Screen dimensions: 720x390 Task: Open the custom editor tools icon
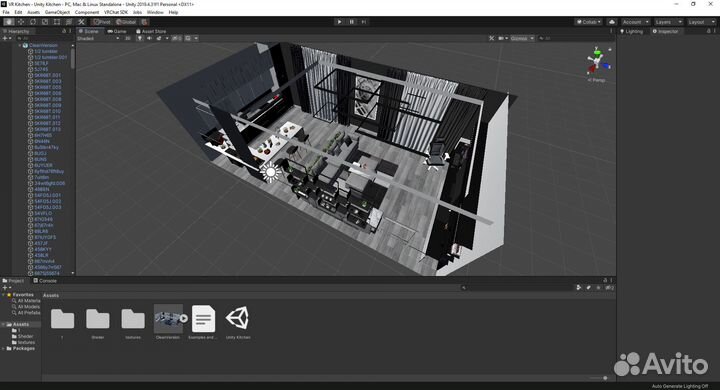coord(81,22)
